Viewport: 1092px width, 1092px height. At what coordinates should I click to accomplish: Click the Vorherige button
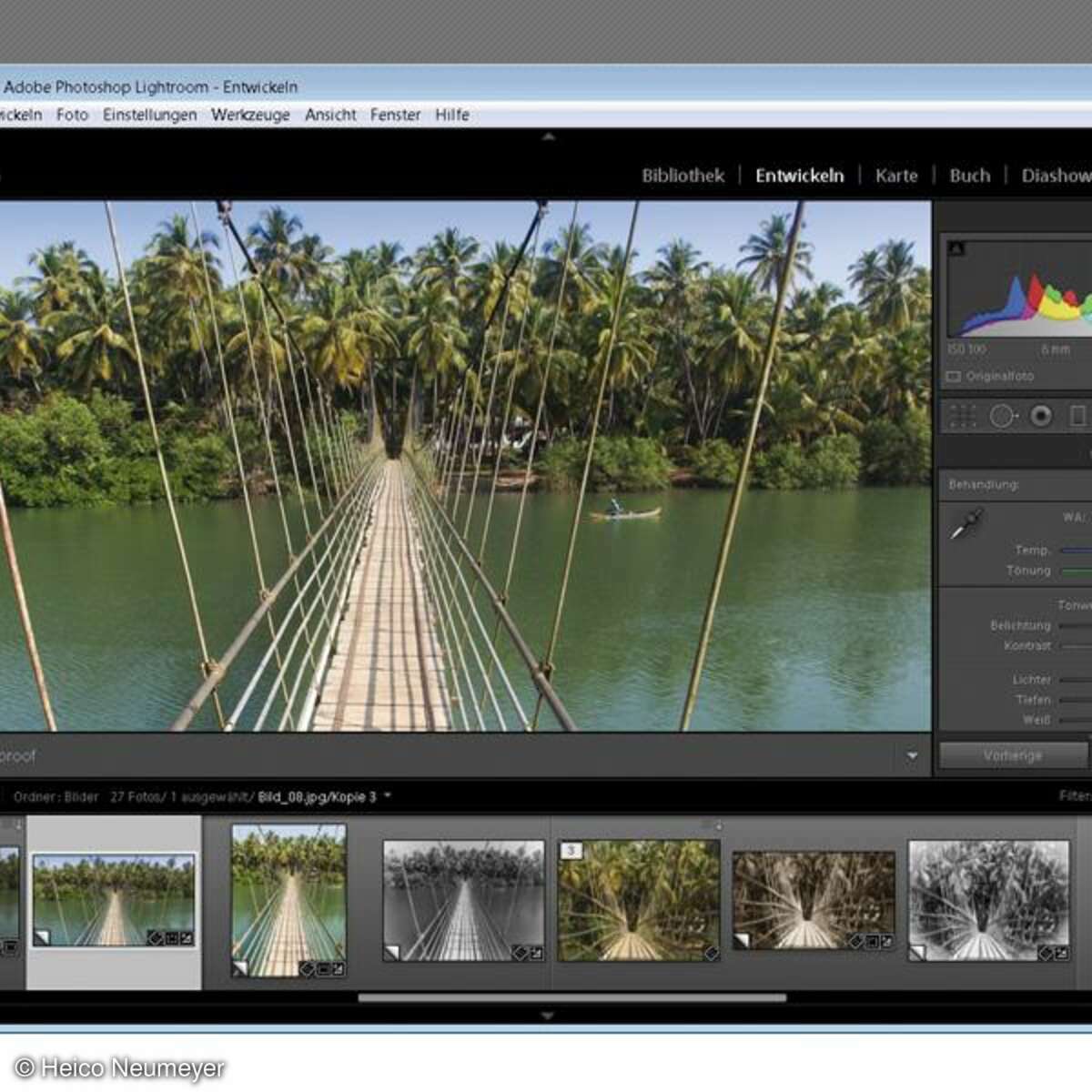click(x=1011, y=754)
